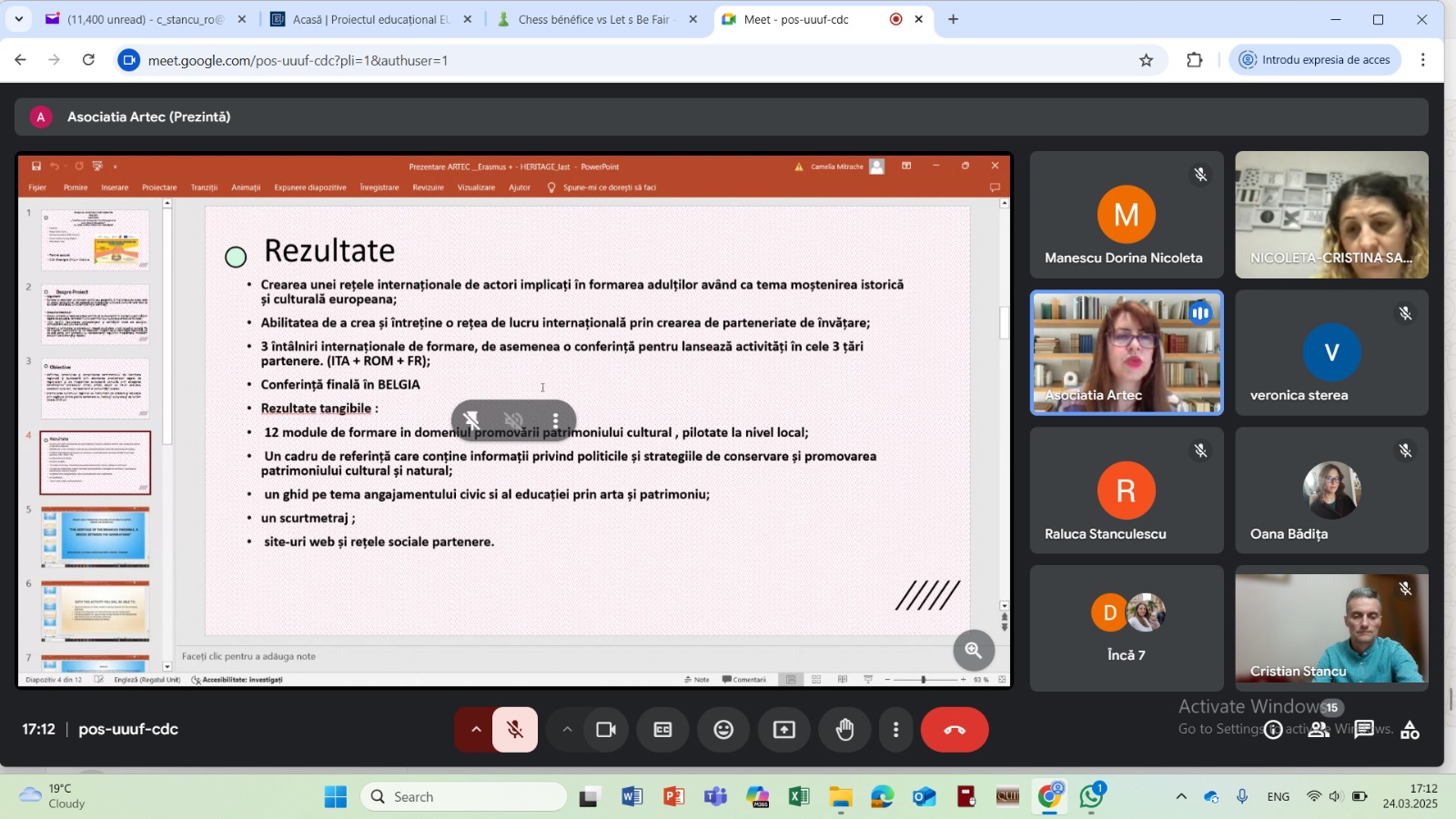The height and width of the screenshot is (819, 1456).
Task: Switch to the Acasă Proiectul educațional tab
Action: coord(370,19)
